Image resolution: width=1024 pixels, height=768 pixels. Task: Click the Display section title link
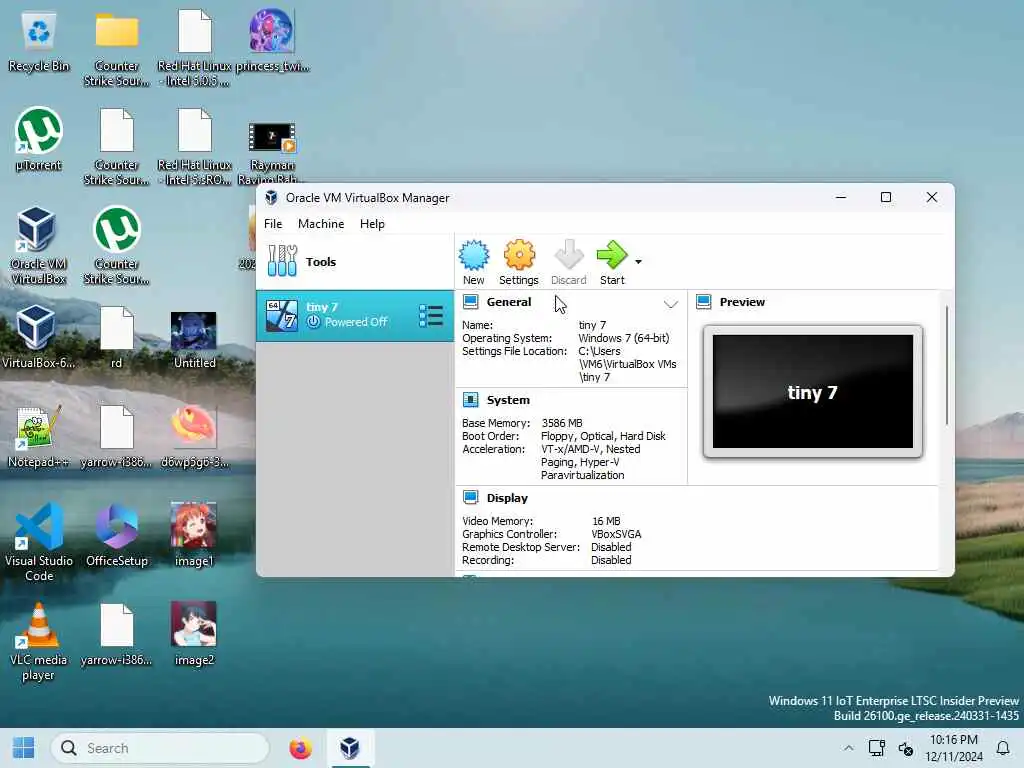[x=507, y=498]
